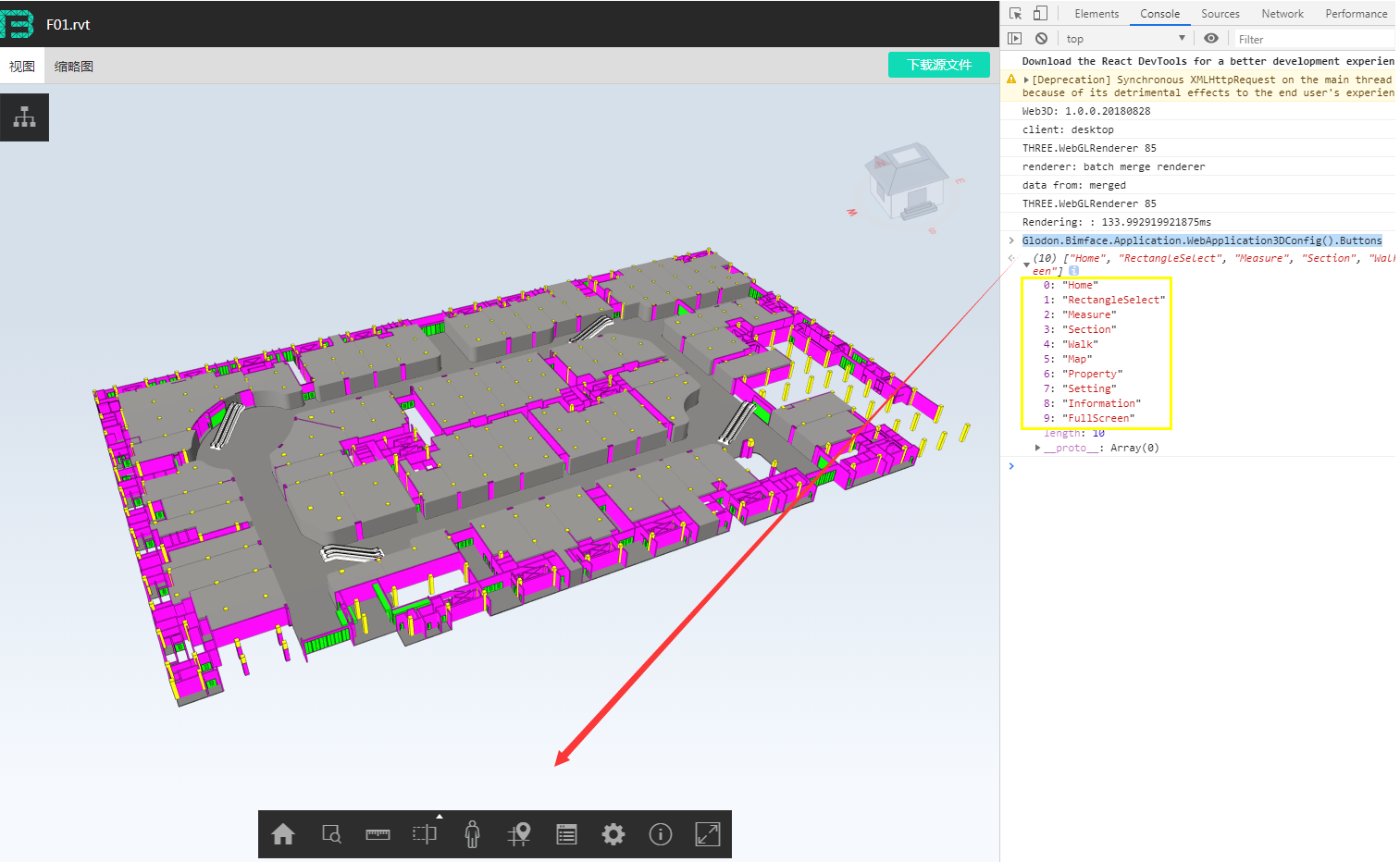Click the Home view toolbar icon
This screenshot has height=862, width=1400.
(283, 834)
